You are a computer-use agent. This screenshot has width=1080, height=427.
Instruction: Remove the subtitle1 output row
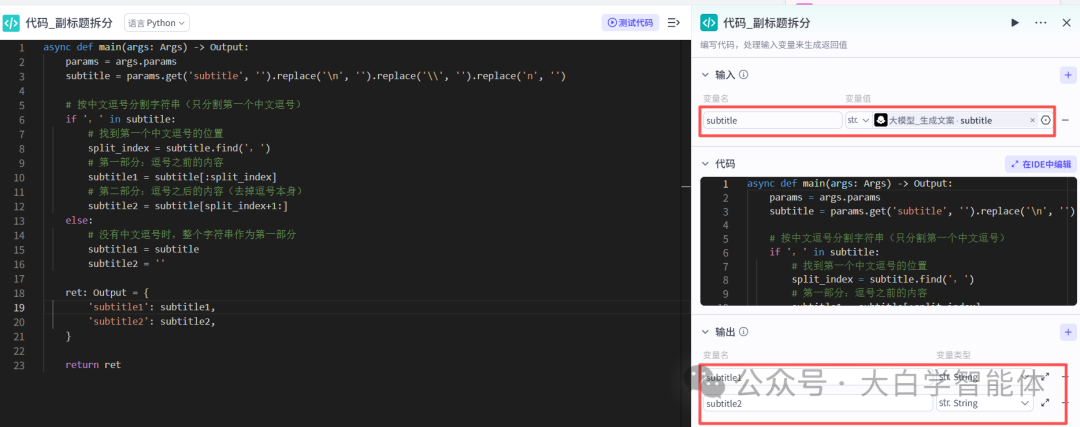(1066, 377)
